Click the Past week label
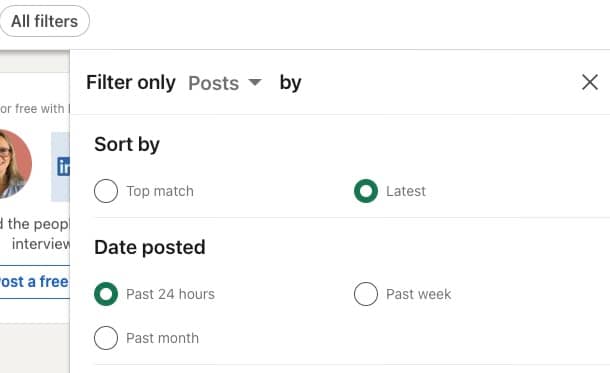Screen dimensions: 610x373 (x=419, y=294)
